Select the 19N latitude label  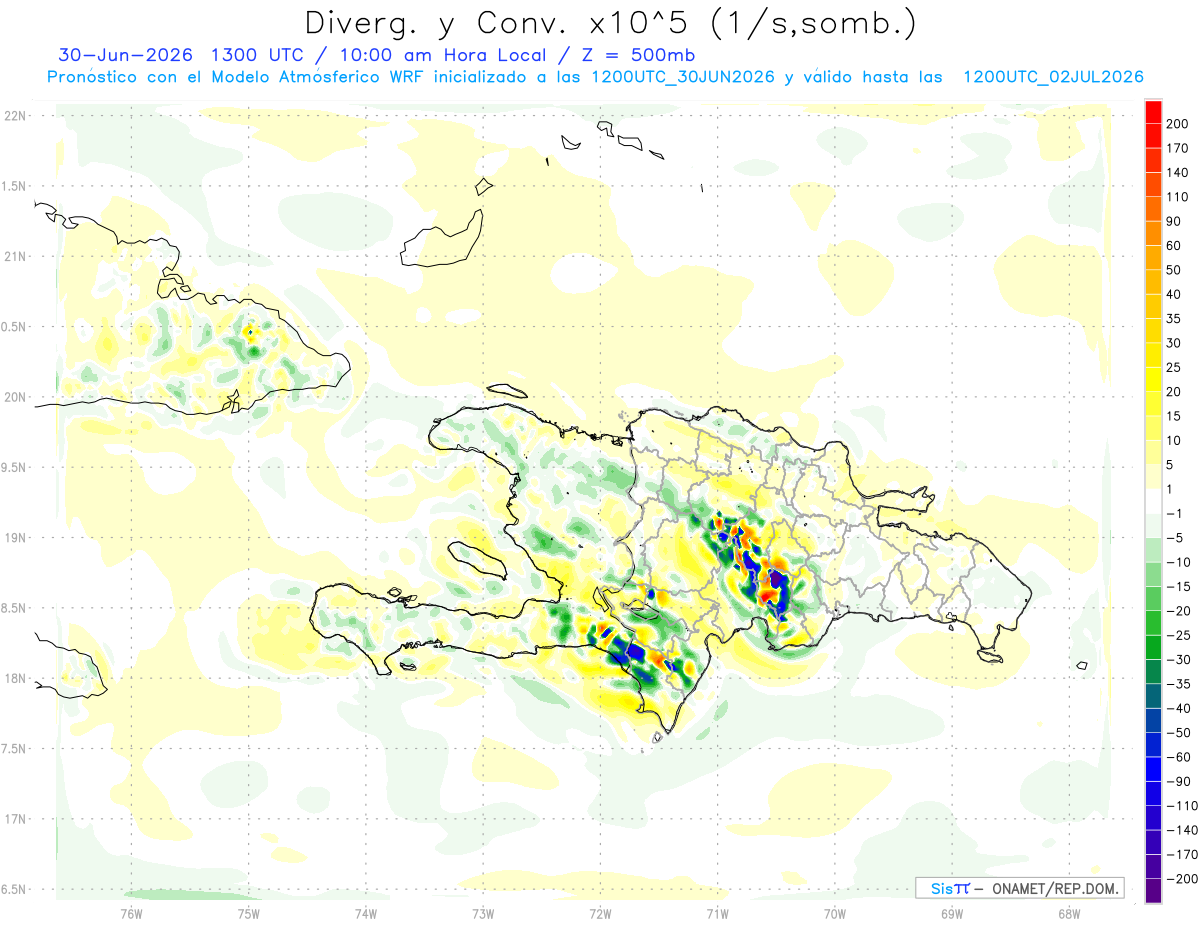tap(14, 537)
